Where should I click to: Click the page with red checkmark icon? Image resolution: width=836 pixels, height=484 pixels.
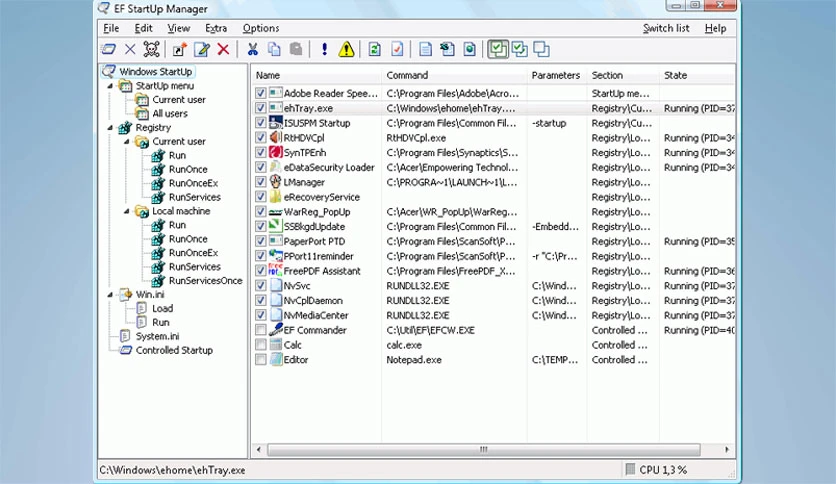tap(397, 50)
